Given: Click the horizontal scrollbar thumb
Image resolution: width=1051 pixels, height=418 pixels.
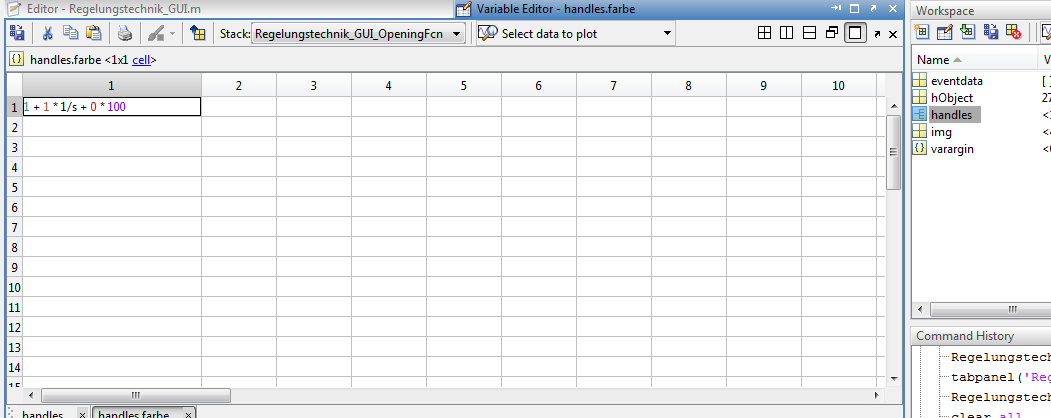Looking at the screenshot, I should pyautogui.click(x=136, y=395).
